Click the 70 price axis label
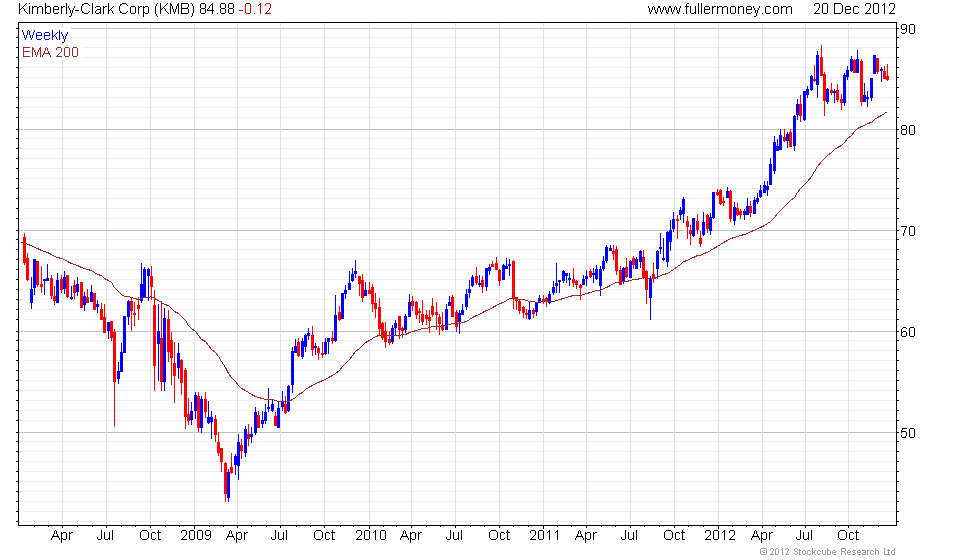 [x=908, y=231]
